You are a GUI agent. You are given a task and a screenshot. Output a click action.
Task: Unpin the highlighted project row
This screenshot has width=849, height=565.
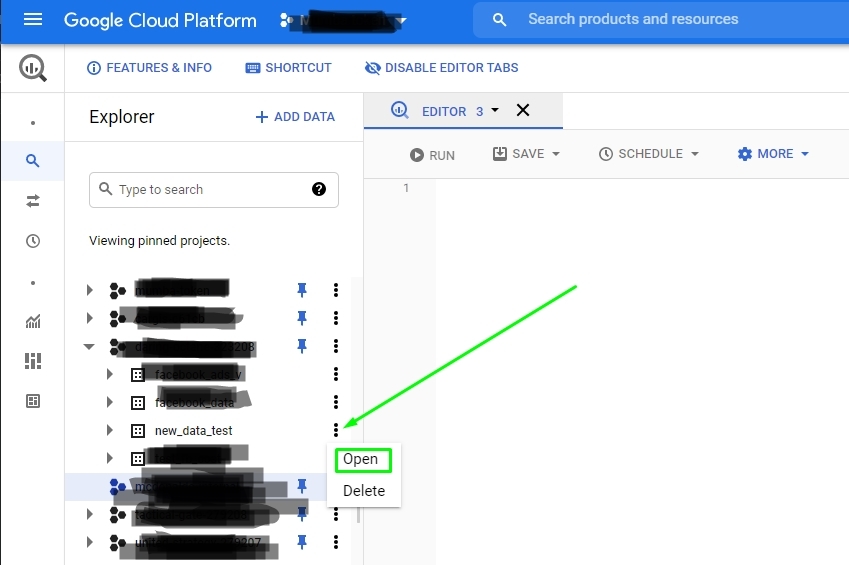point(302,486)
